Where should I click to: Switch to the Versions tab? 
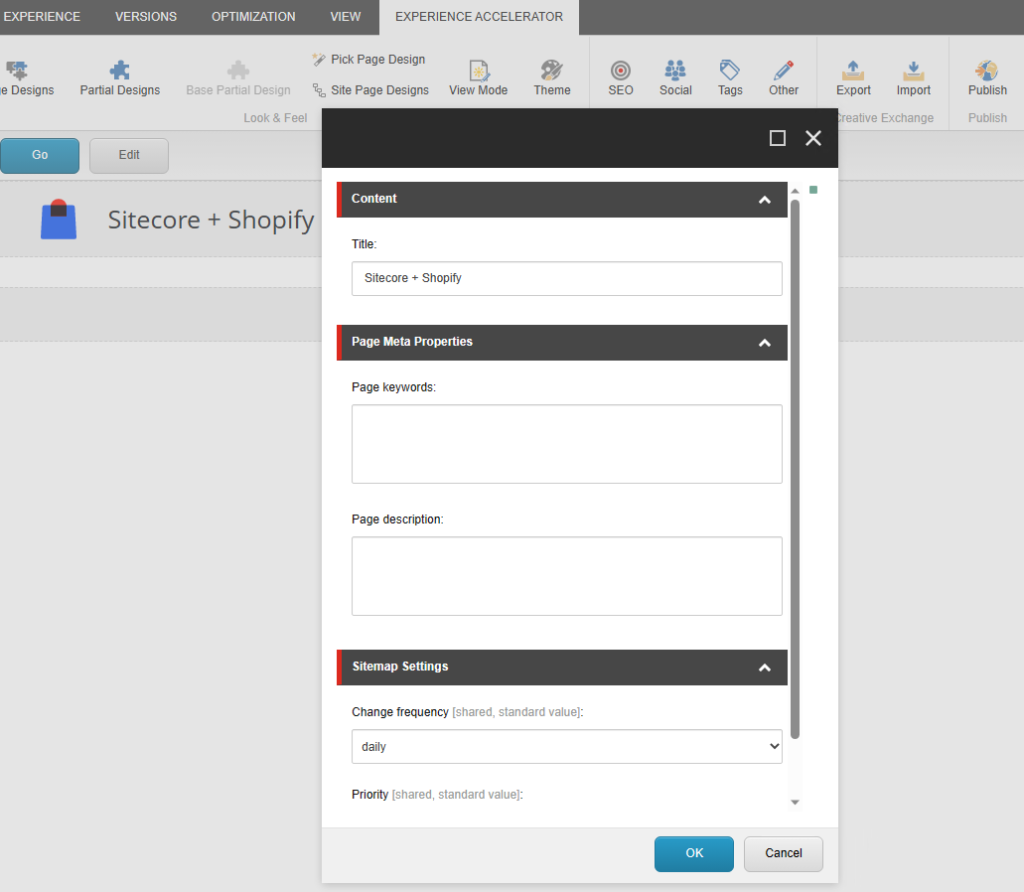(146, 17)
